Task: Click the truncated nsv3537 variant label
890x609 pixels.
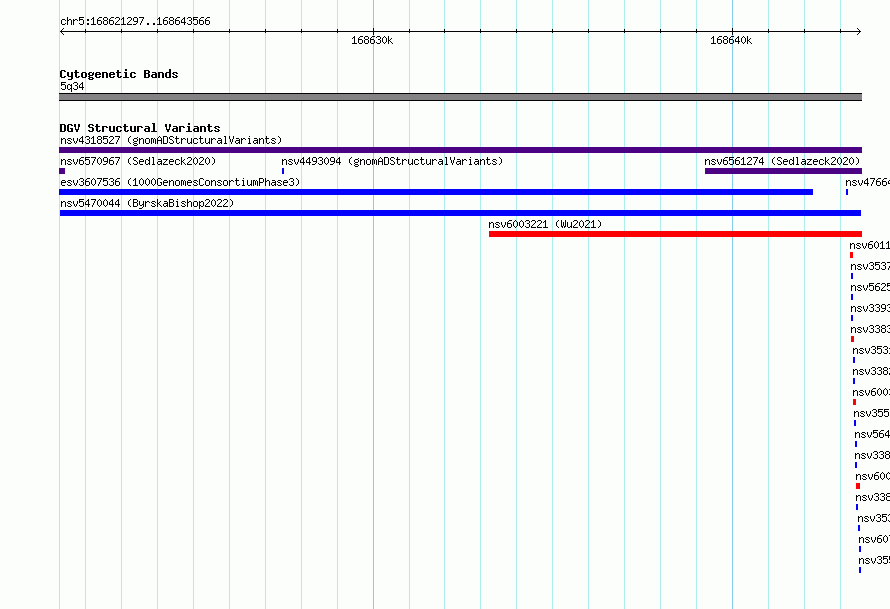Action: pos(870,266)
